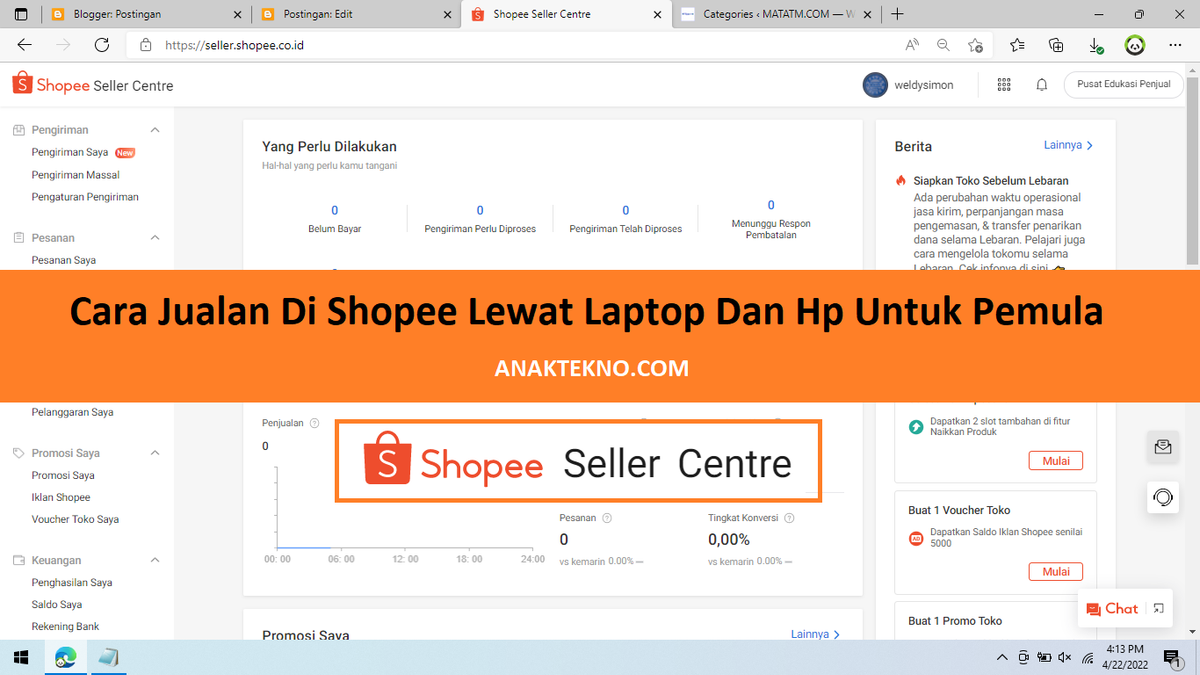1200x675 pixels.
Task: Open Penghasilan Saya in sidebar
Action: (72, 582)
